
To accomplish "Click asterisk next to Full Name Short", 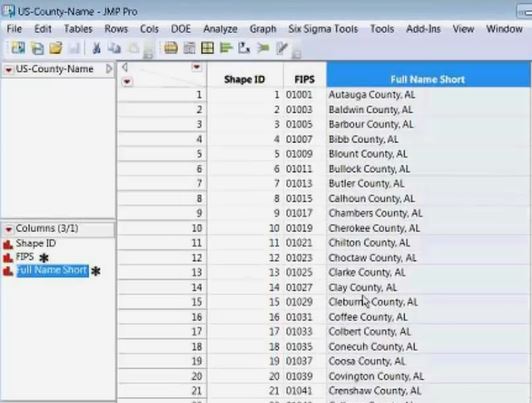I will [96, 271].
